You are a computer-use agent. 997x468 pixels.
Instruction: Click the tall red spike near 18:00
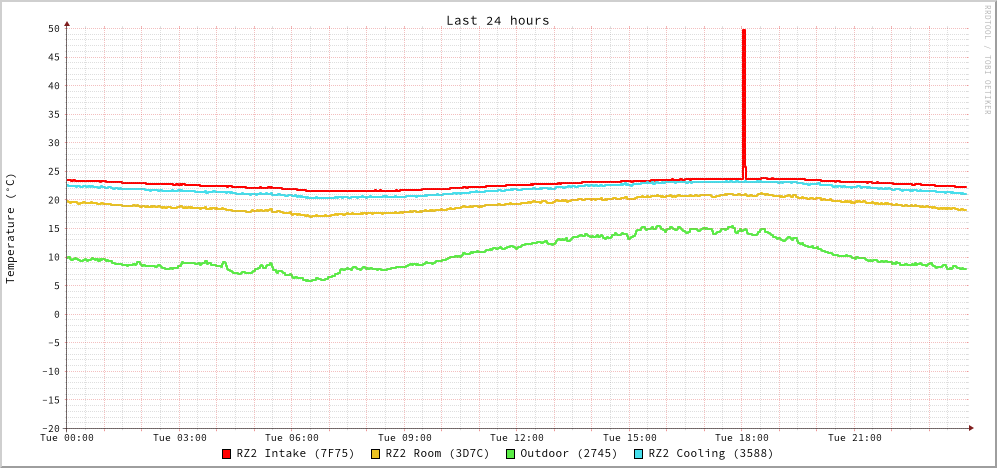[x=744, y=100]
